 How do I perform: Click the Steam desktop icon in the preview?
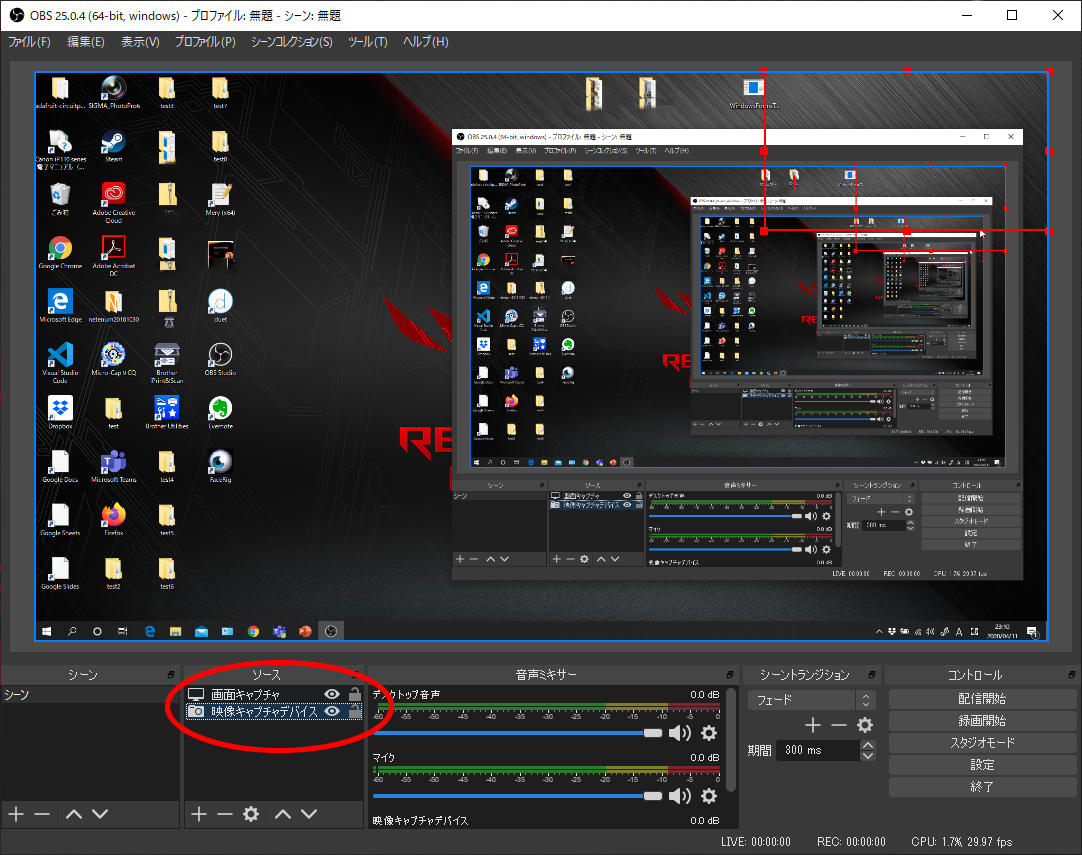[x=113, y=146]
